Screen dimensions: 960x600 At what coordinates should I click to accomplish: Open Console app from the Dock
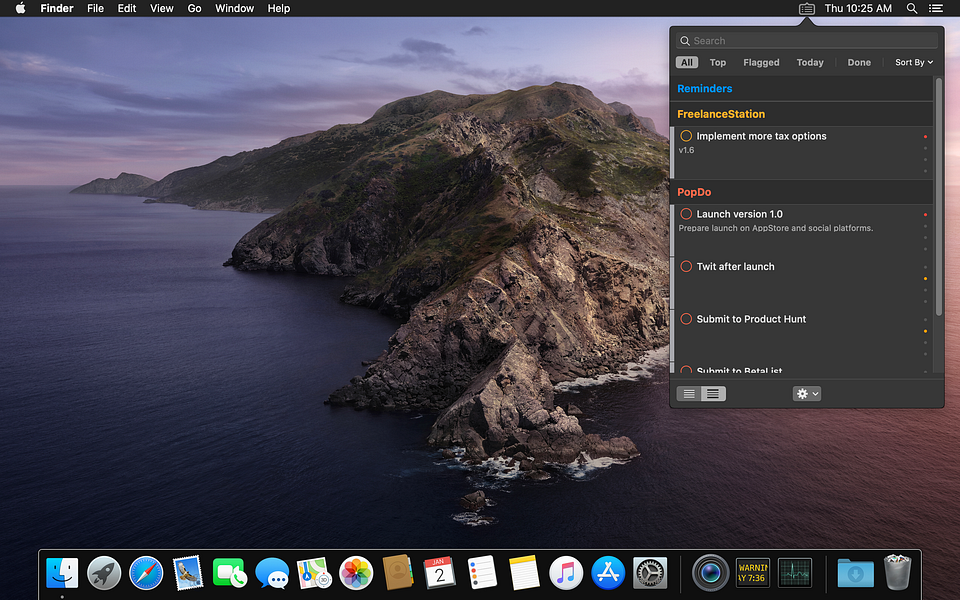click(753, 573)
